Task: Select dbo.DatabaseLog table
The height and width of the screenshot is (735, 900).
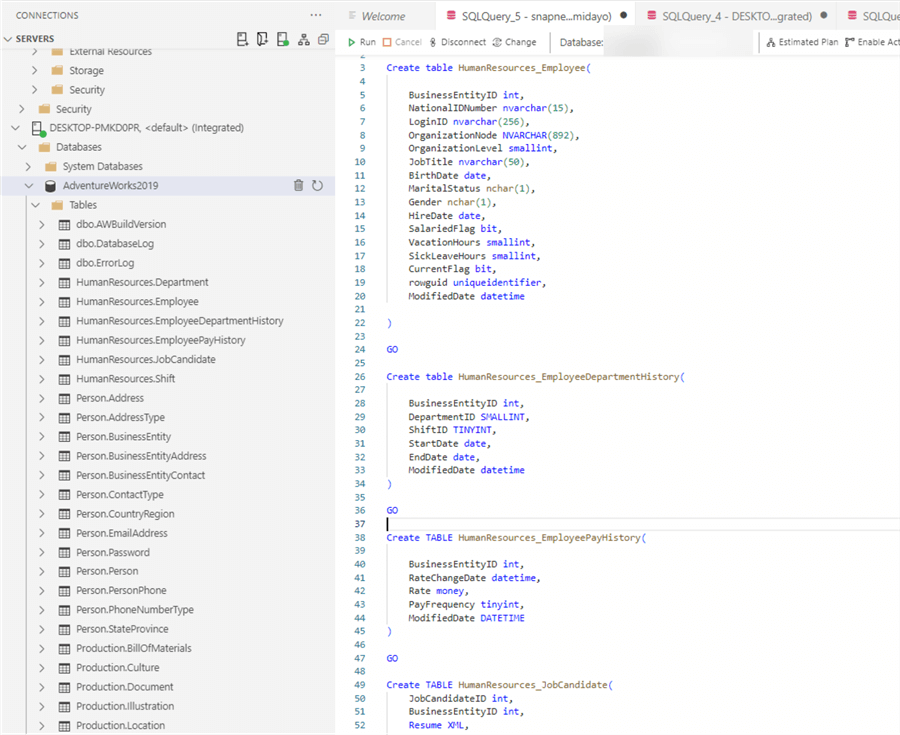Action: click(115, 244)
